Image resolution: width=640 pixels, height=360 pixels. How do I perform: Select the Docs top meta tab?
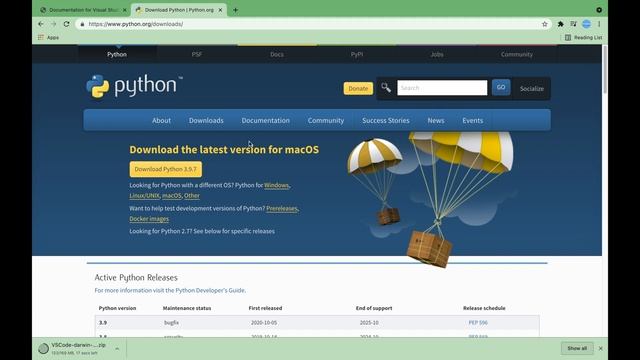[277, 54]
